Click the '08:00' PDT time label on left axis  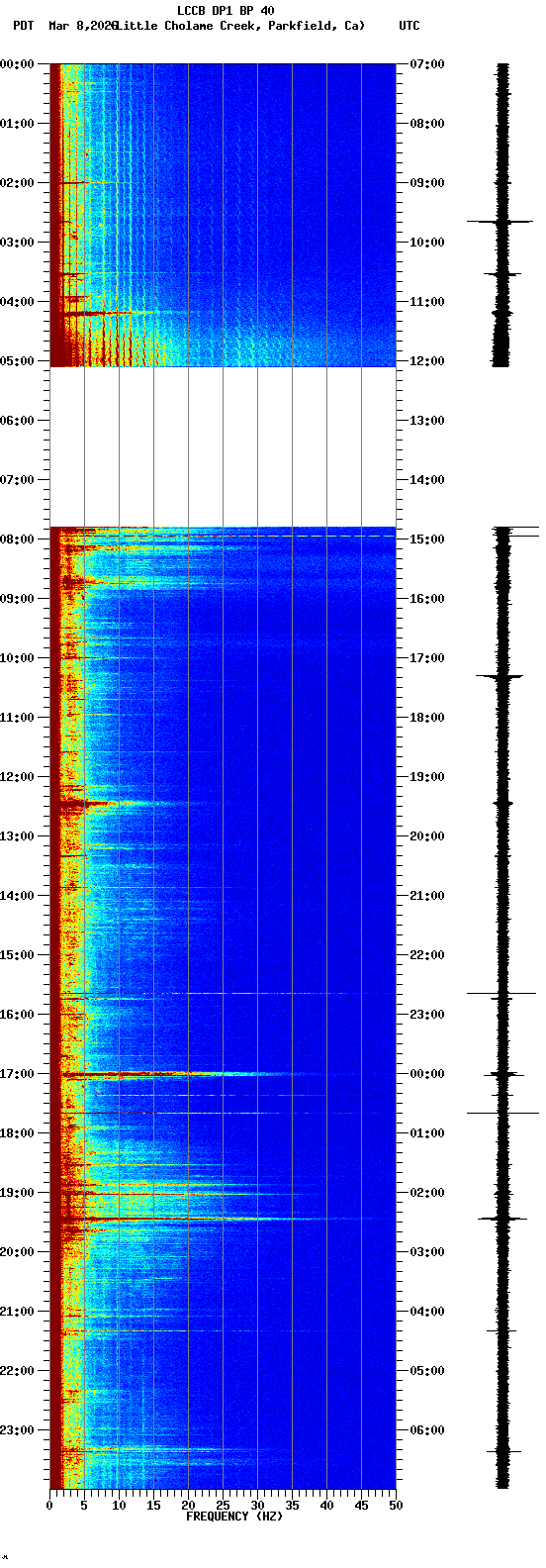click(x=17, y=539)
